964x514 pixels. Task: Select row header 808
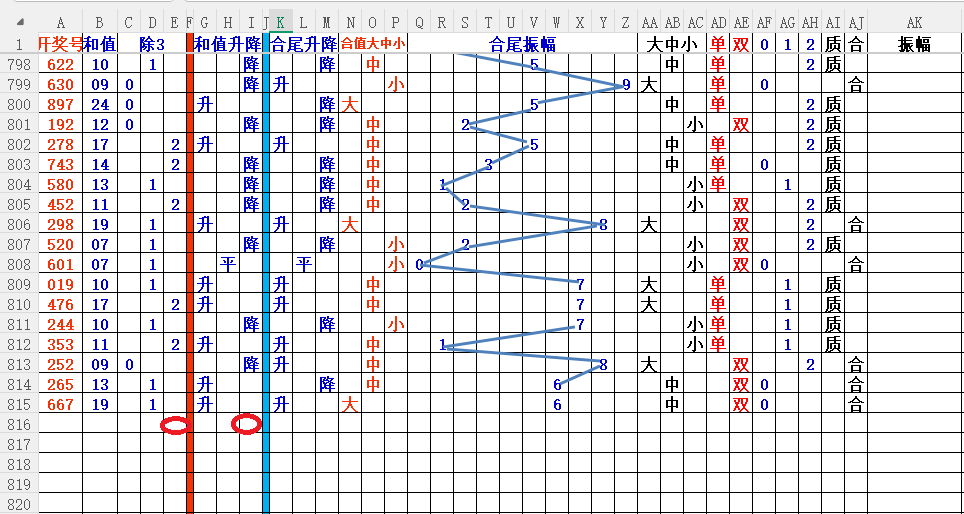pos(18,265)
